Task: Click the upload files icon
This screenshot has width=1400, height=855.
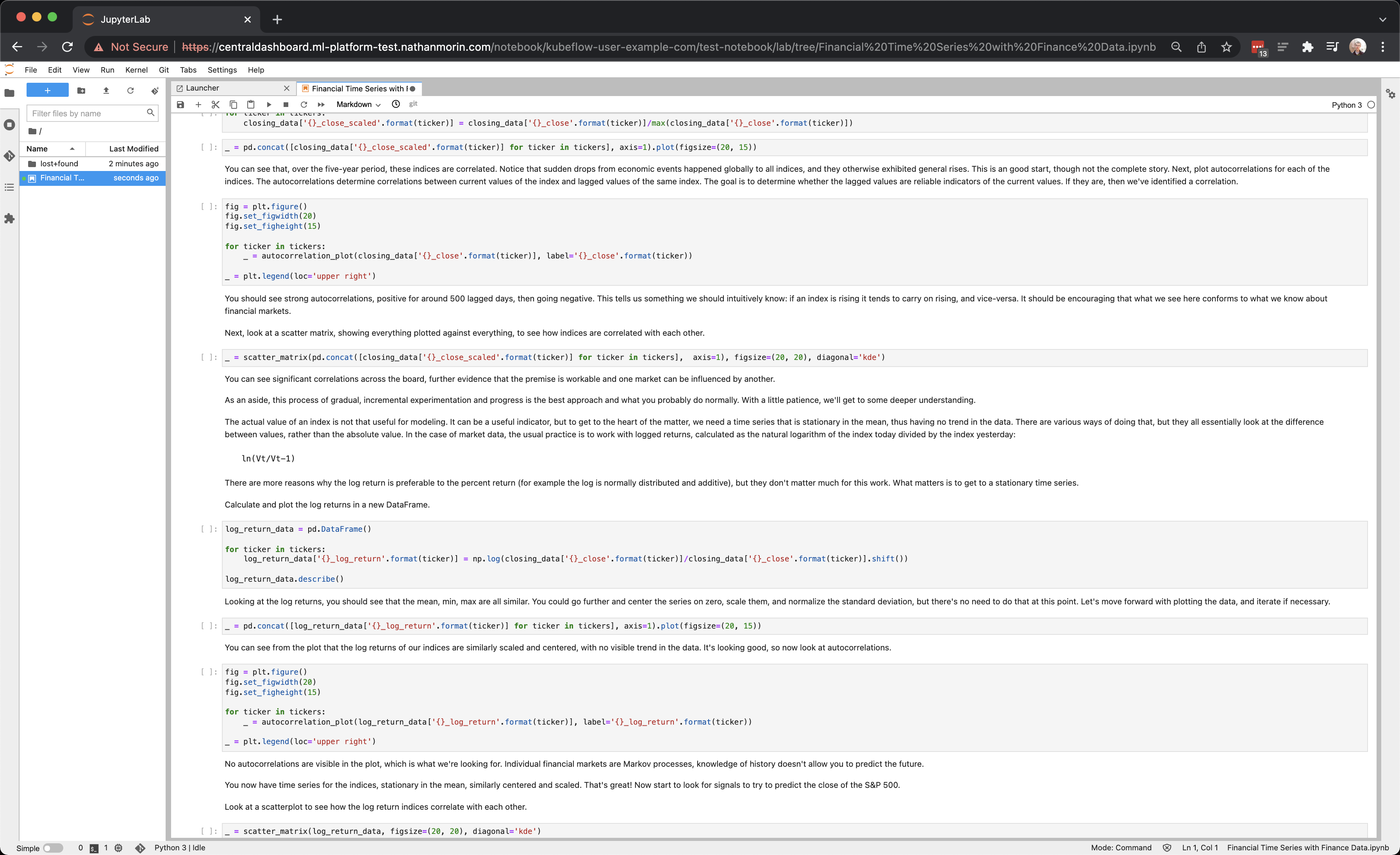Action: point(106,90)
